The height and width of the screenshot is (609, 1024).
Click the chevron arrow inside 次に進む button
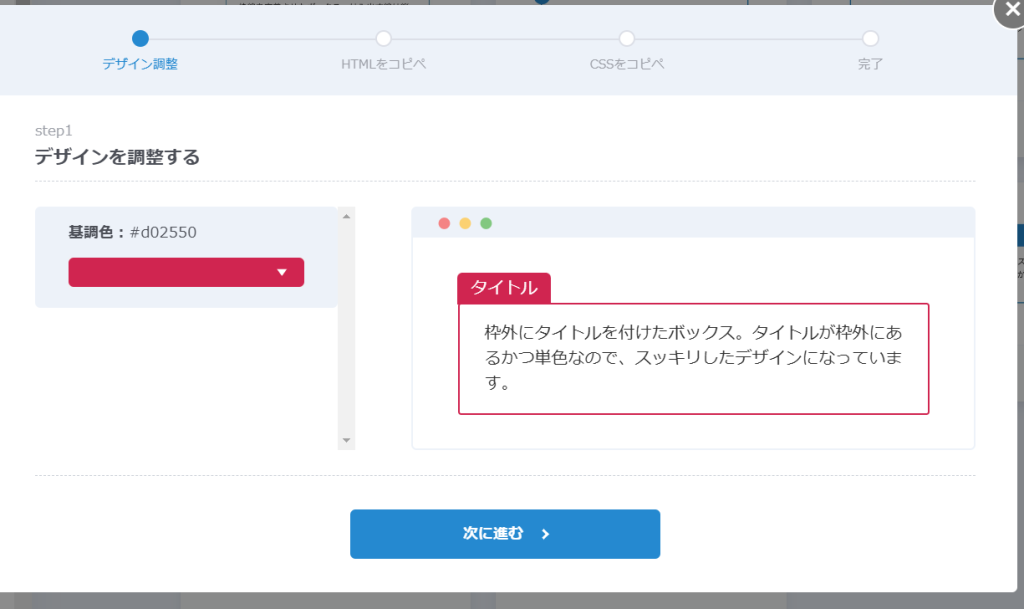point(545,534)
